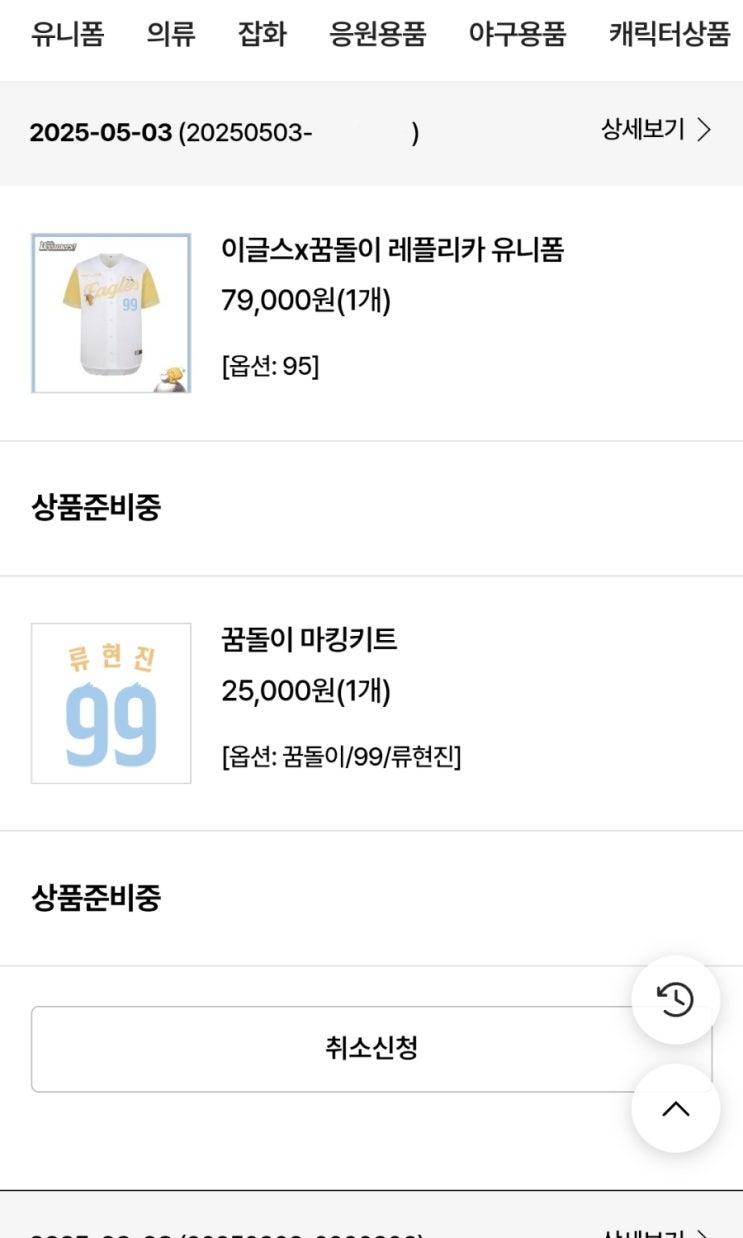Switch to the 유니폼 tab
Image resolution: width=743 pixels, height=1238 pixels.
(67, 35)
